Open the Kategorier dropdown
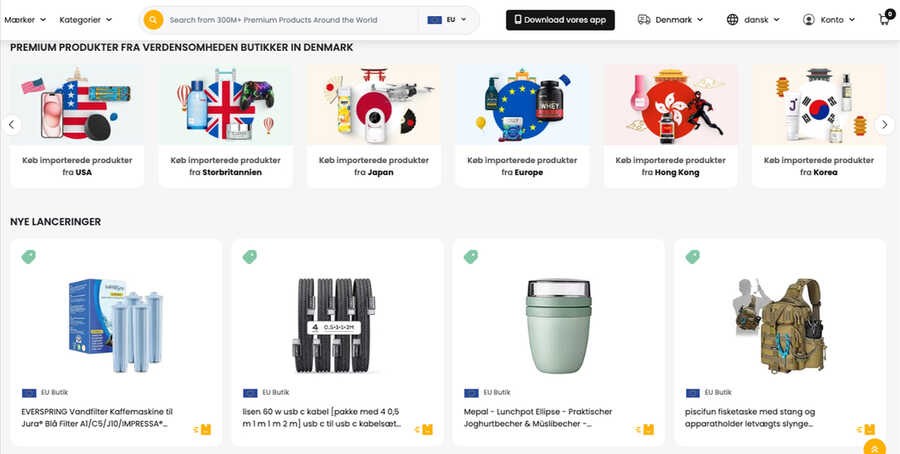 pos(85,20)
